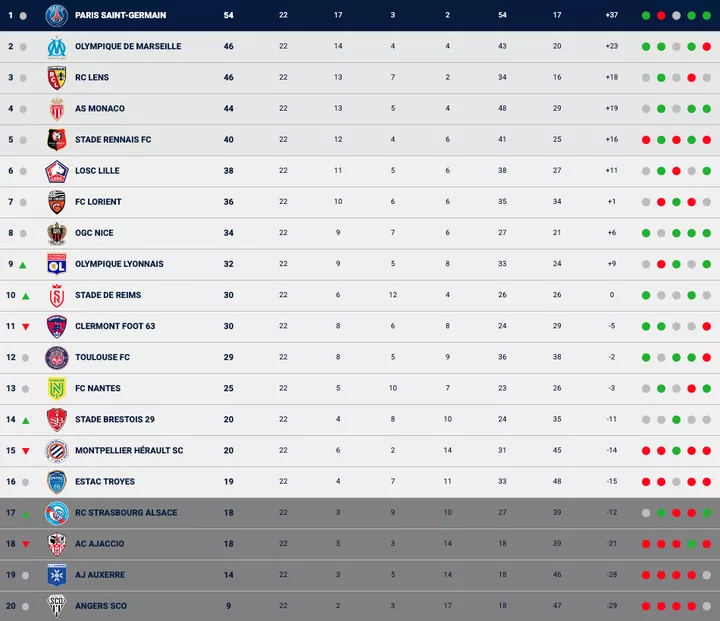Click the FC Nantes yellow badge
The width and height of the screenshot is (720, 621).
56,388
